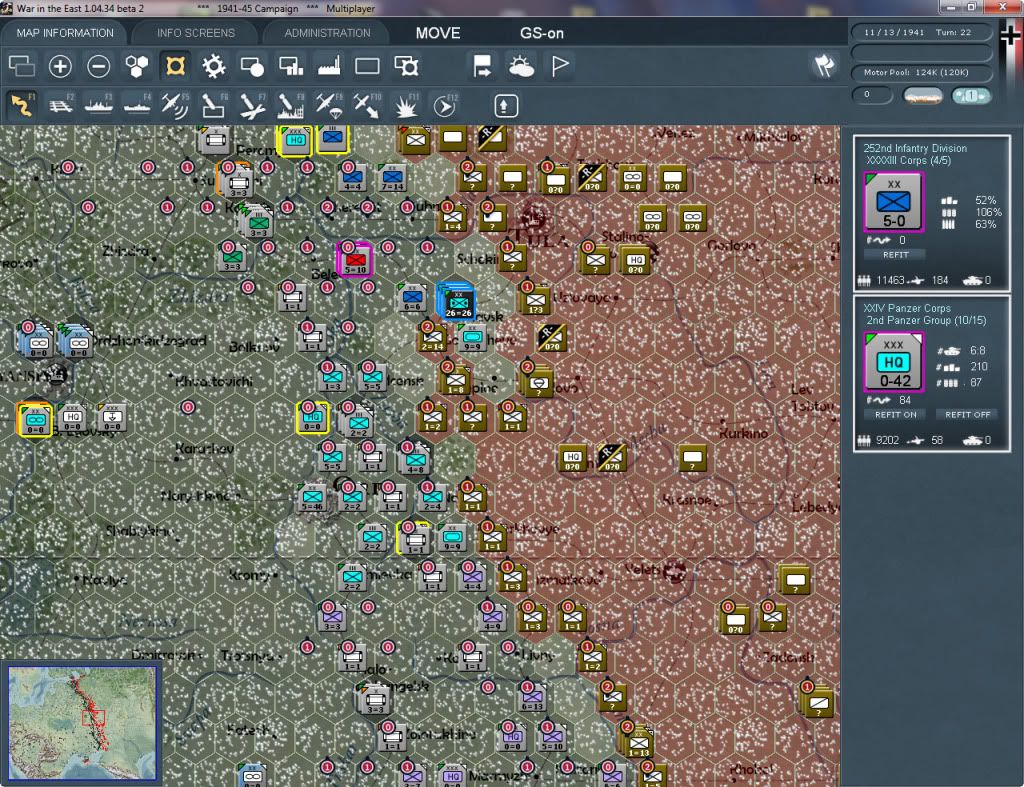Click the grey pill beside the teal one
Screen dimensions: 1024x787
point(923,96)
